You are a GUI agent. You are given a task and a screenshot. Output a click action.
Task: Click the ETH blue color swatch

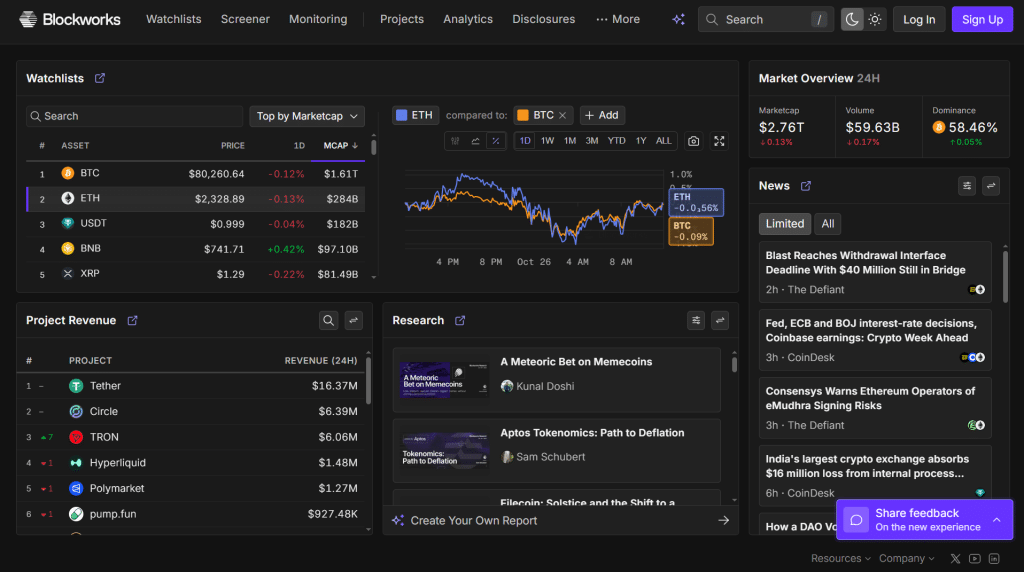point(402,116)
